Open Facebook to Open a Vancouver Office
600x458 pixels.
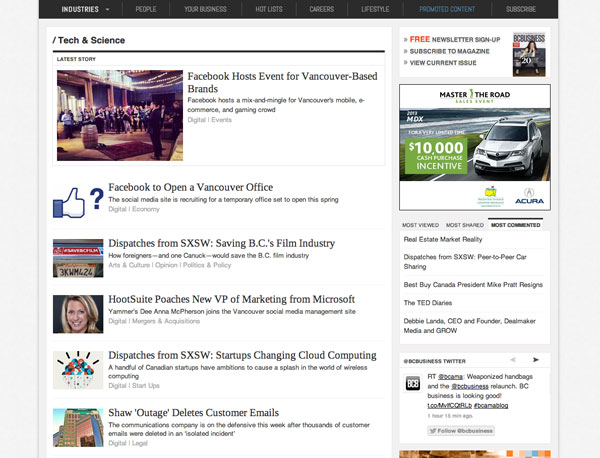tap(191, 187)
